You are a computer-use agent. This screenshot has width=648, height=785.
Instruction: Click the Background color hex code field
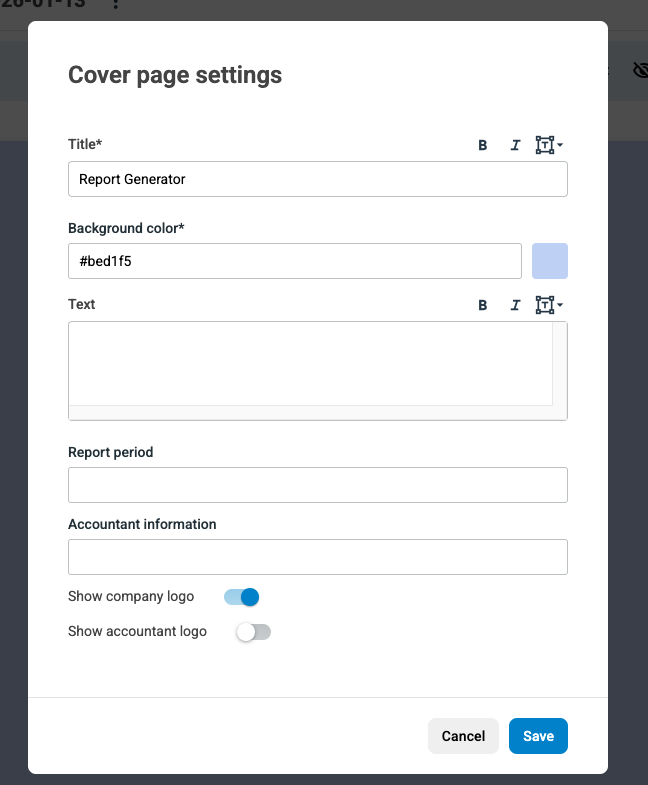pos(295,261)
